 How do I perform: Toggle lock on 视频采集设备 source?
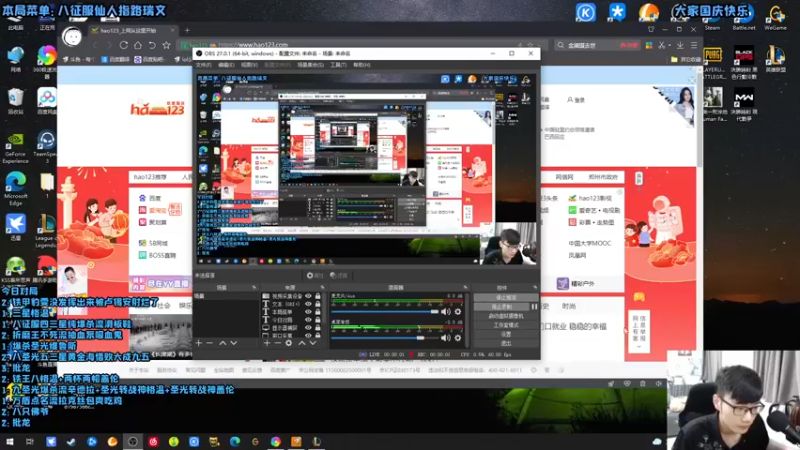click(318, 296)
